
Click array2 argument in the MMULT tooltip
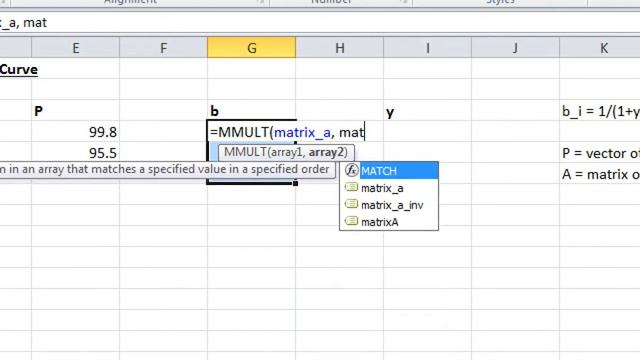click(326, 152)
